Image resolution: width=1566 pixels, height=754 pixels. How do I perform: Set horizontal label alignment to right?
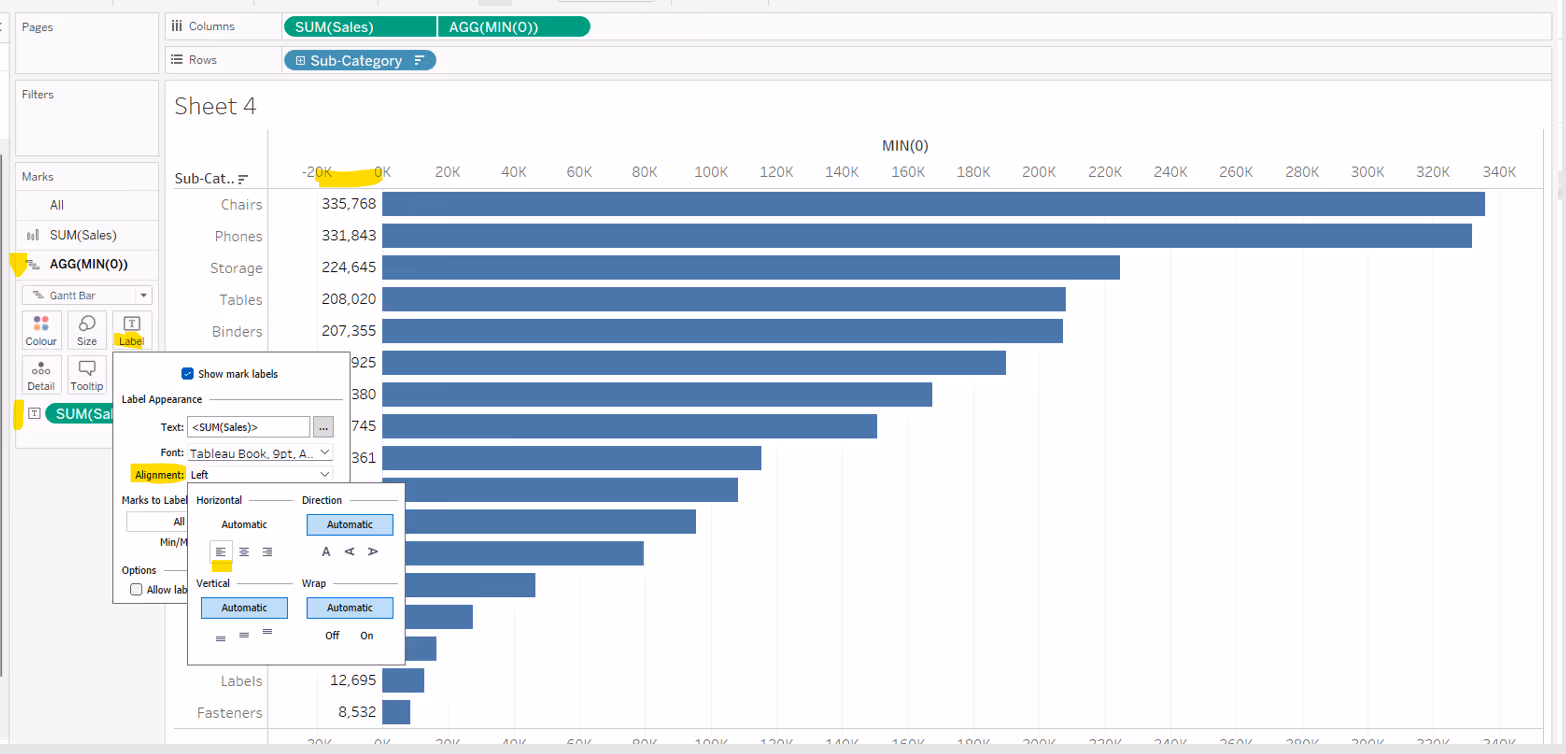pos(267,552)
